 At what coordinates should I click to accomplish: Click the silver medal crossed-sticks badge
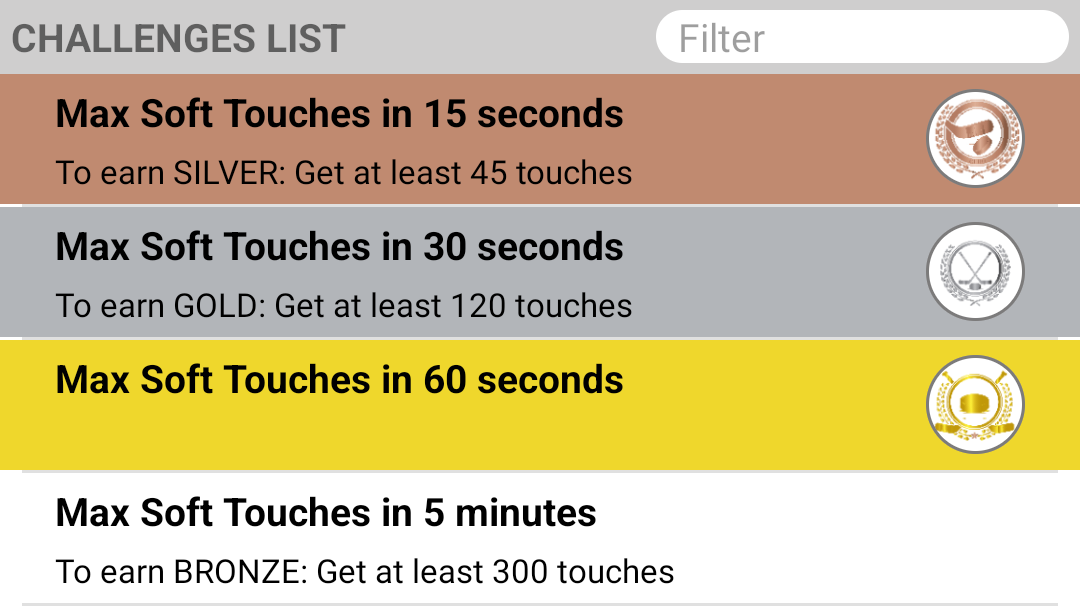click(x=975, y=271)
